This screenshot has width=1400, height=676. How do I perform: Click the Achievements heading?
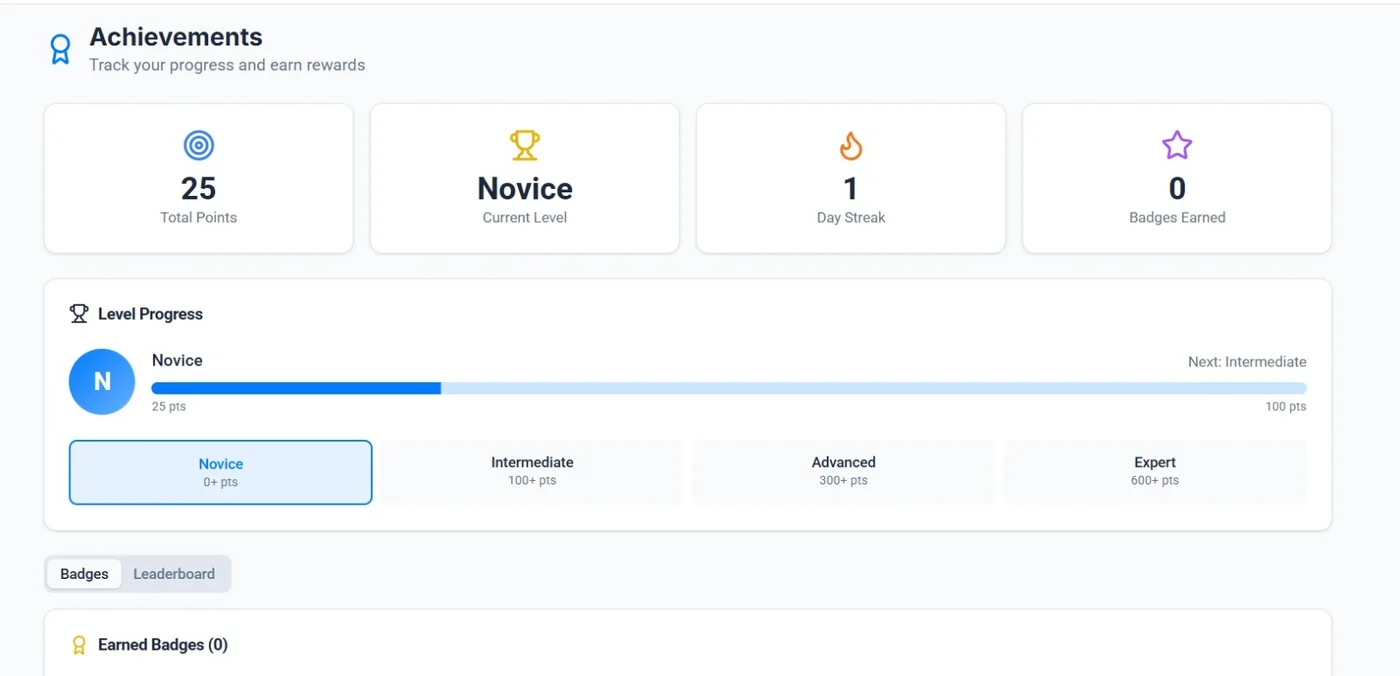[x=176, y=37]
